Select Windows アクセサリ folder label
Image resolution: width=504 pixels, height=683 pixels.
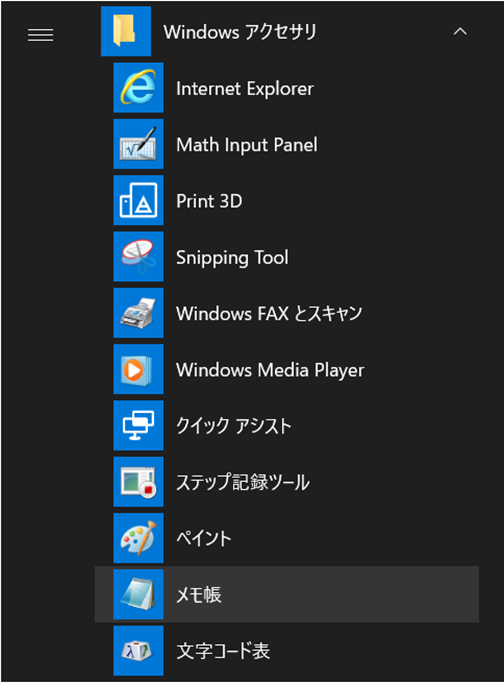coord(240,32)
